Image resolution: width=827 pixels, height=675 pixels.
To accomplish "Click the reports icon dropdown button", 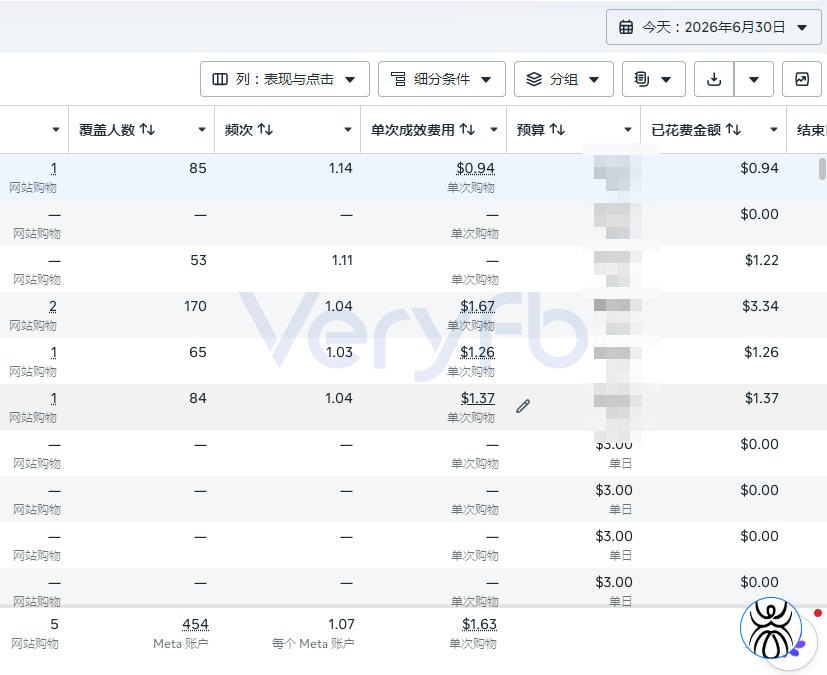I will [x=654, y=79].
